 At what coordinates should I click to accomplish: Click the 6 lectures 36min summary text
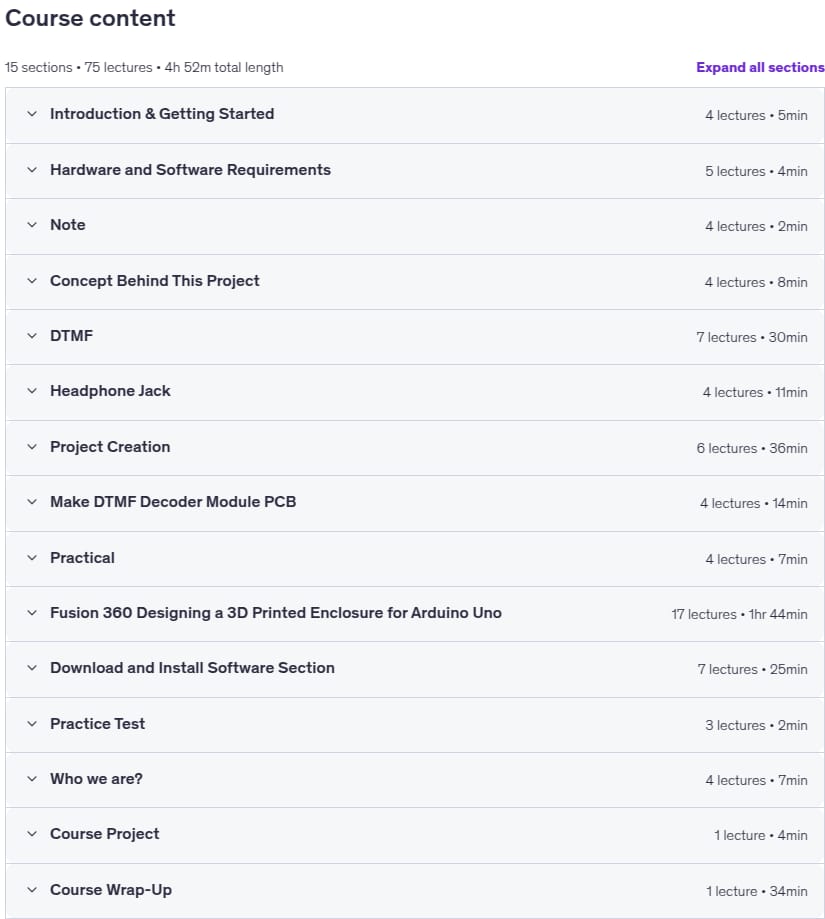(752, 448)
